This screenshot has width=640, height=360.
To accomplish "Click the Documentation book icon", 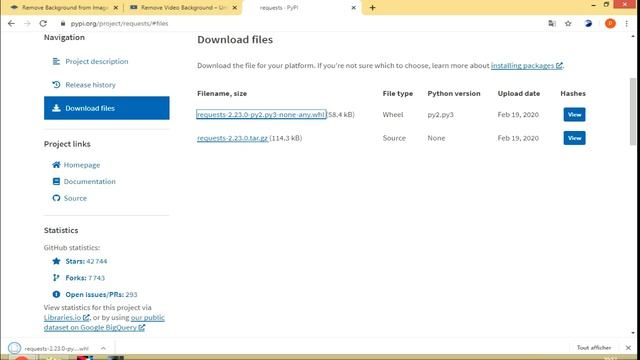I will tap(56, 181).
